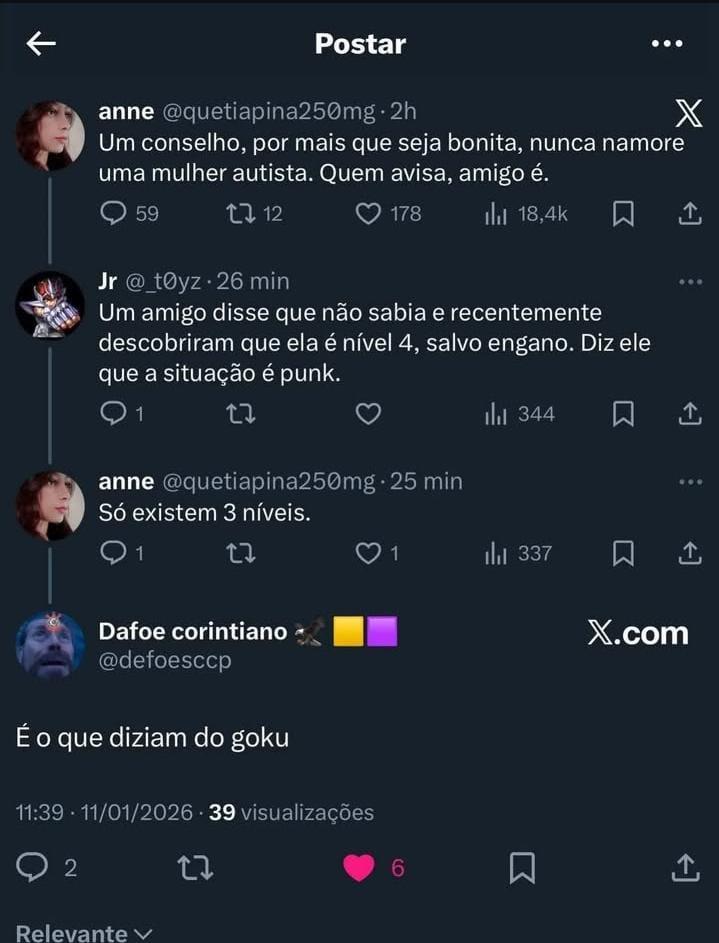Open Dafoe corintiano's profile picture
This screenshot has width=719, height=943.
(50, 645)
